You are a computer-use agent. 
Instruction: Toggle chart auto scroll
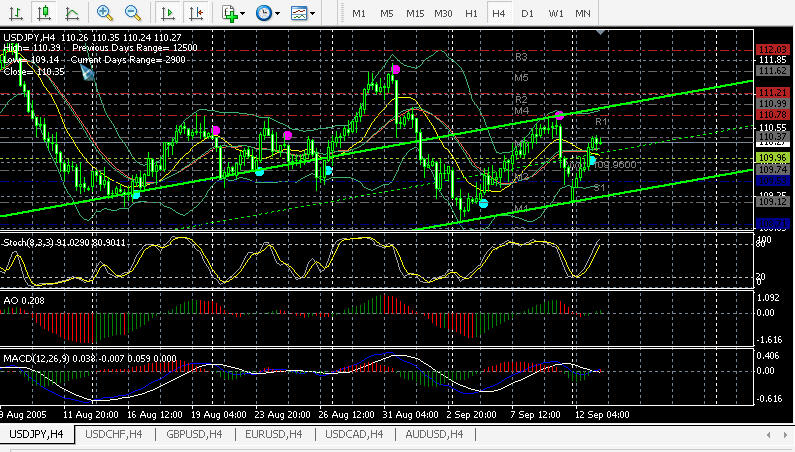(167, 13)
